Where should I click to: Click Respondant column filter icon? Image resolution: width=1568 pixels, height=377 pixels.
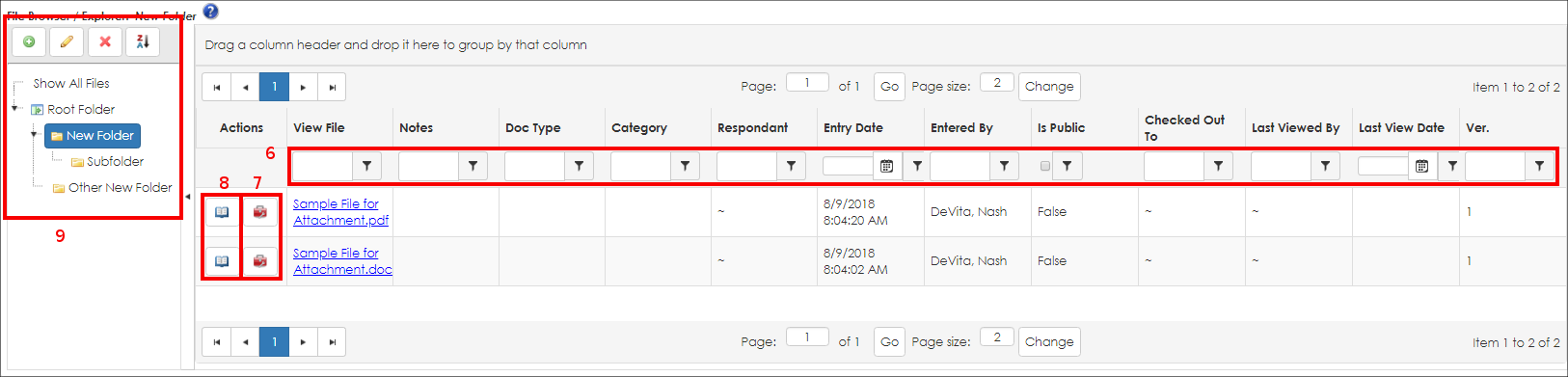pos(791,166)
